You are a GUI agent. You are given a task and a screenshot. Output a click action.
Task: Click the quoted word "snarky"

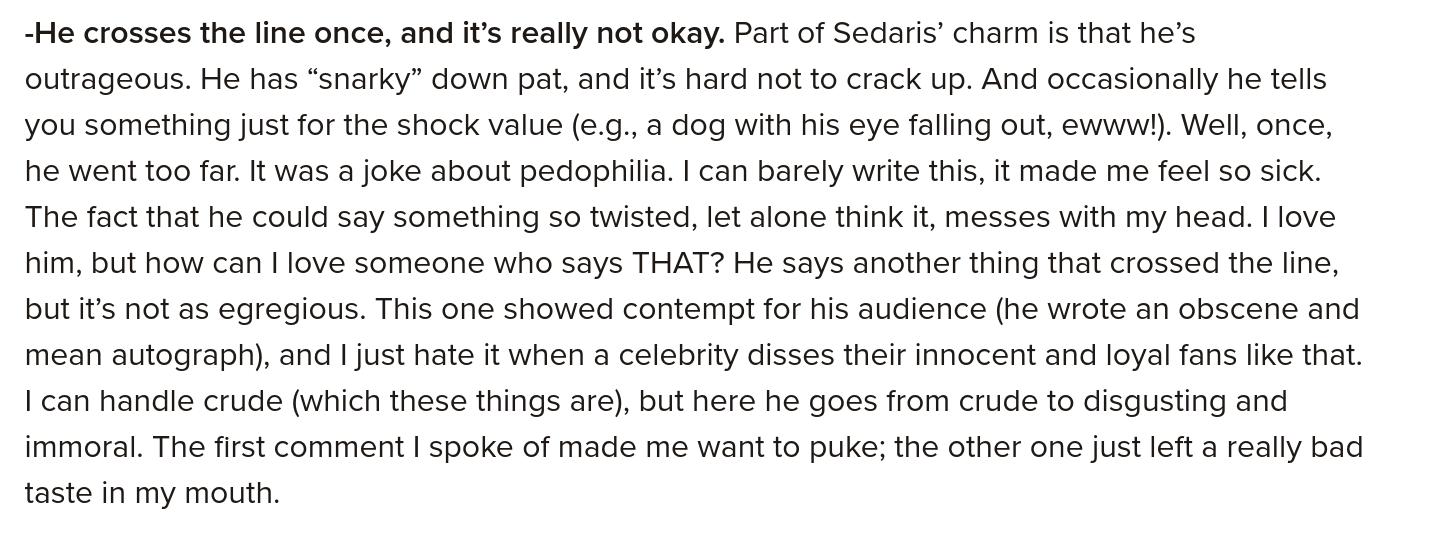[365, 79]
